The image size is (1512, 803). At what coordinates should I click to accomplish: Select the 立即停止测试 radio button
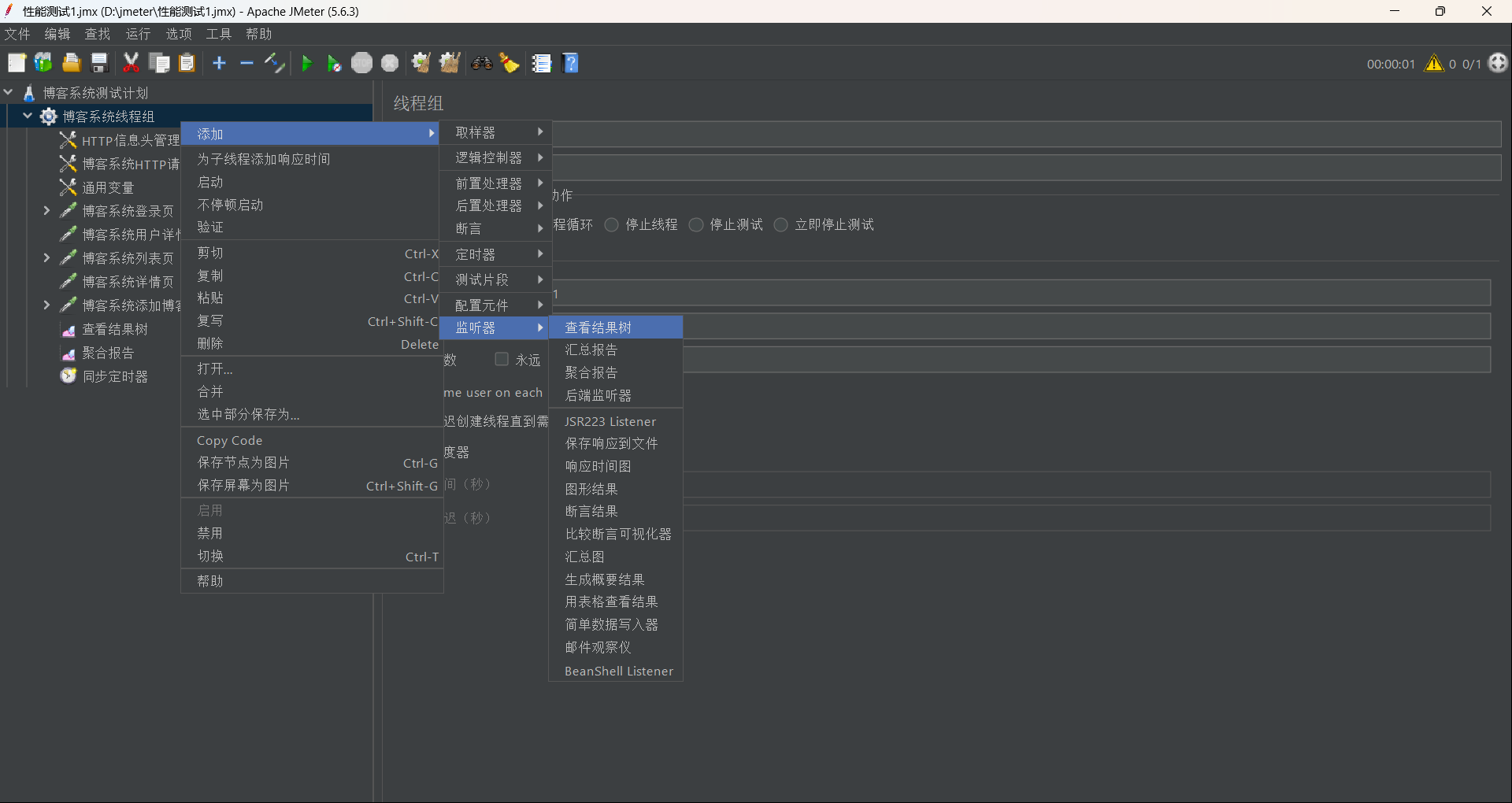click(780, 225)
